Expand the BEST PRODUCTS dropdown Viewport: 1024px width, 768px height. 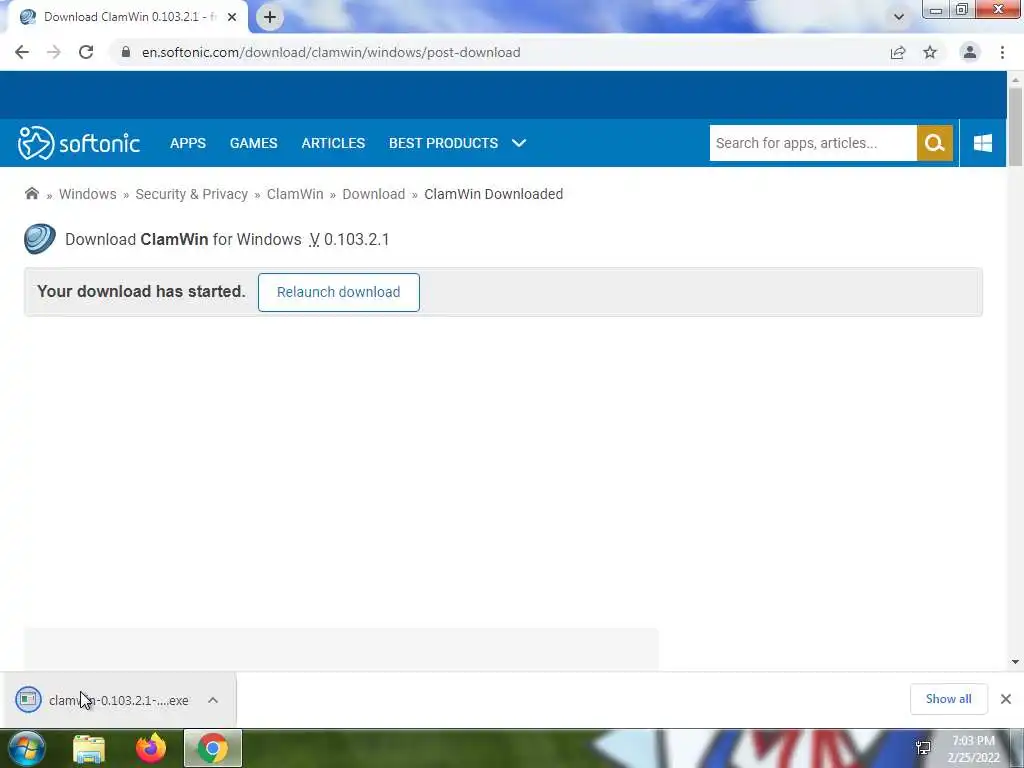tap(457, 143)
